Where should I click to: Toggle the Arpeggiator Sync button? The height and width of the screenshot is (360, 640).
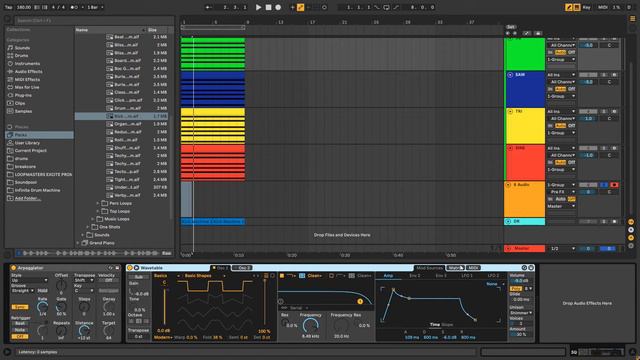pos(20,307)
